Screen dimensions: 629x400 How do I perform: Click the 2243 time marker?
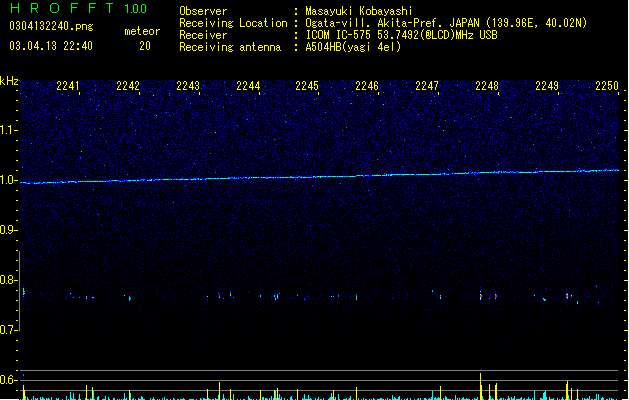click(188, 86)
